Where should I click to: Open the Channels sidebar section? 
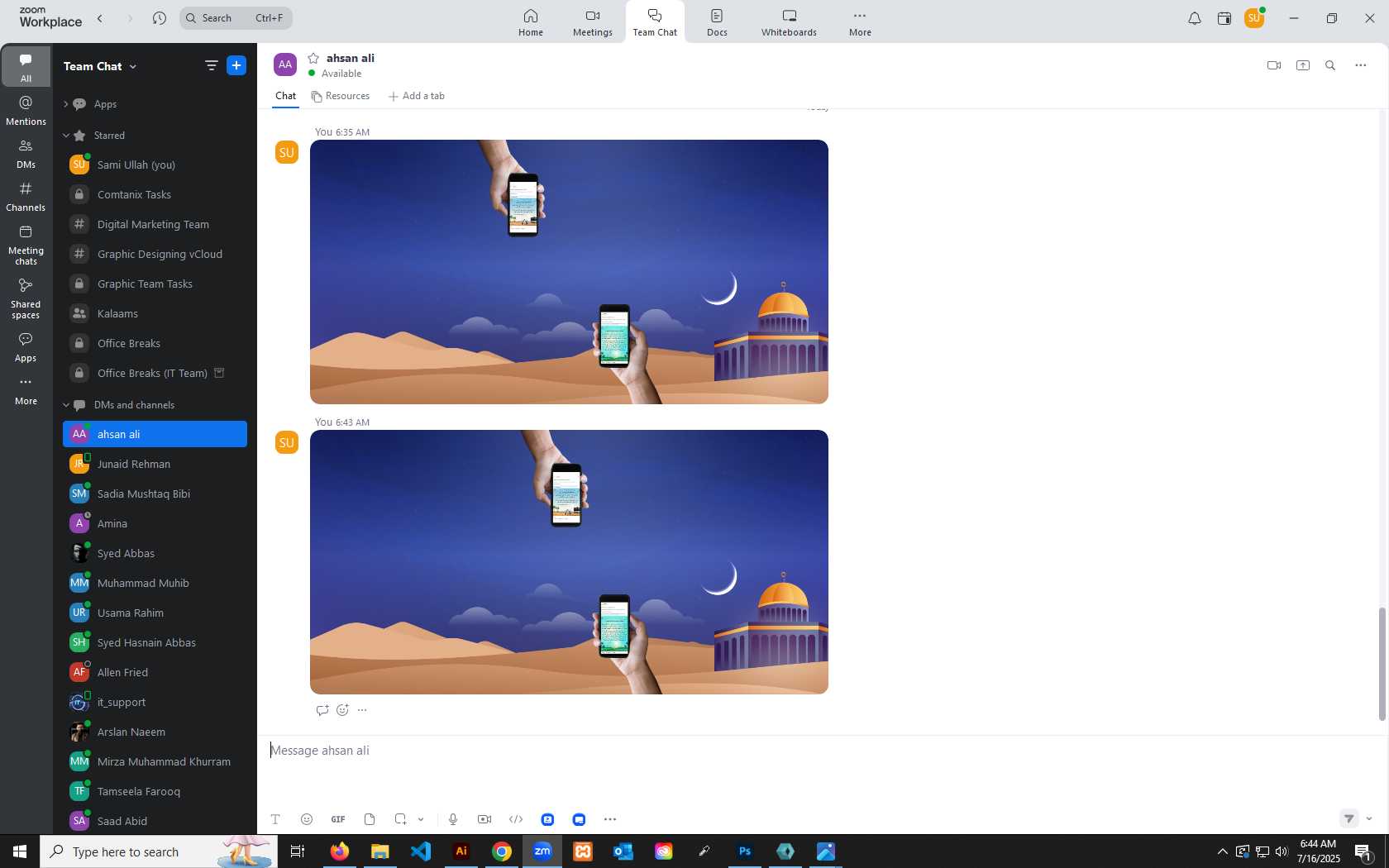tap(26, 197)
